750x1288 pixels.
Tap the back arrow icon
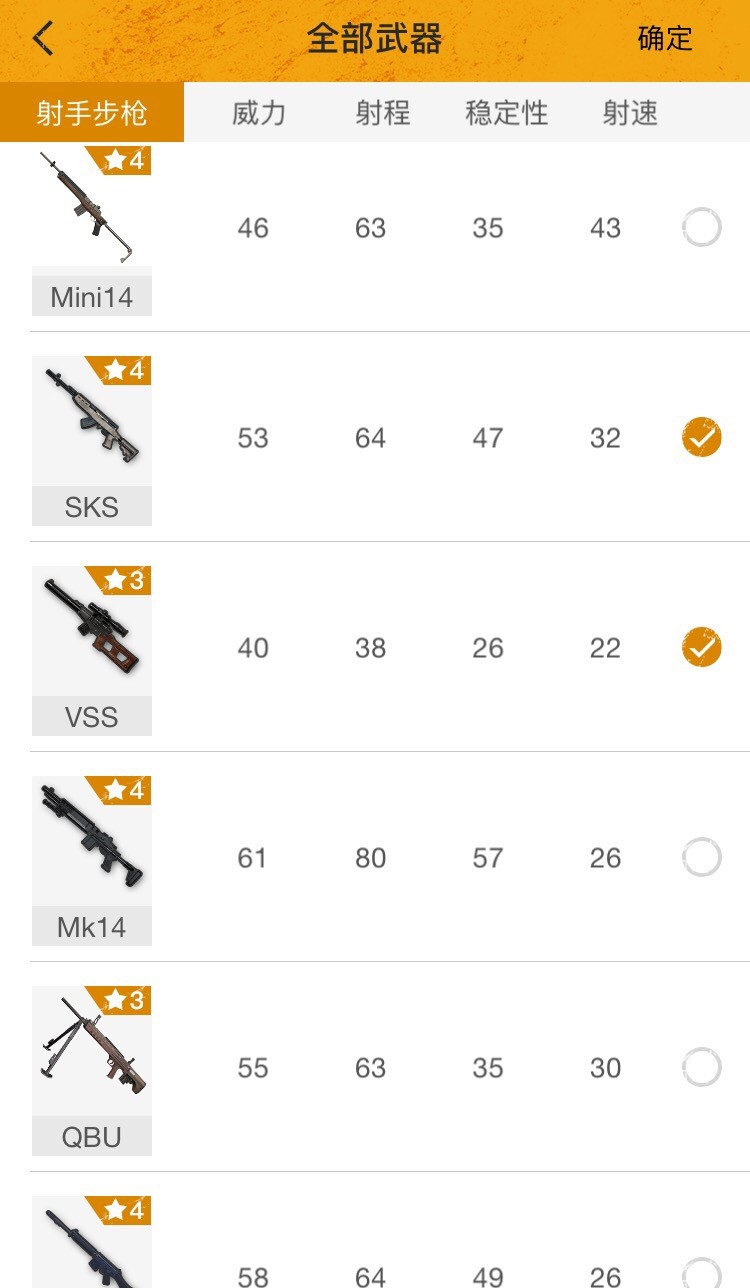(x=43, y=38)
